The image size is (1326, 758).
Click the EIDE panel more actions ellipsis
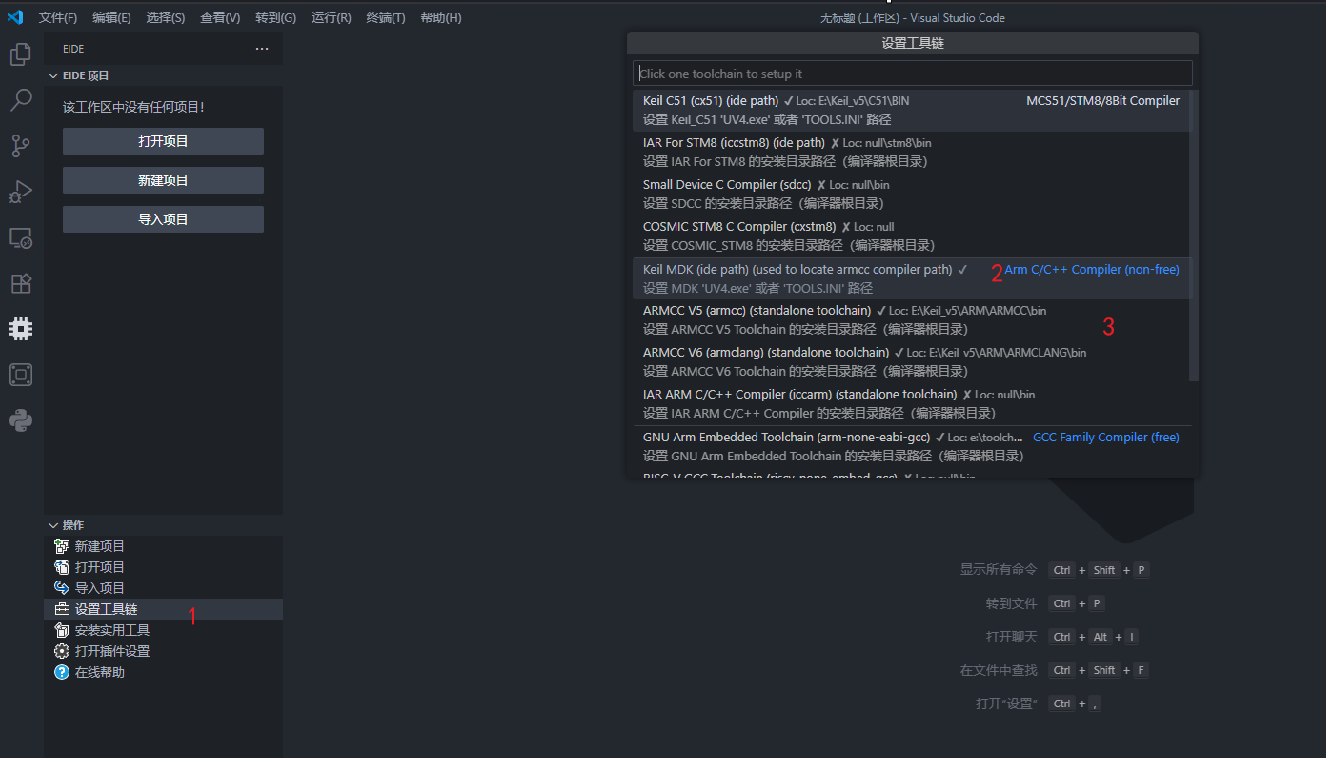pyautogui.click(x=262, y=48)
